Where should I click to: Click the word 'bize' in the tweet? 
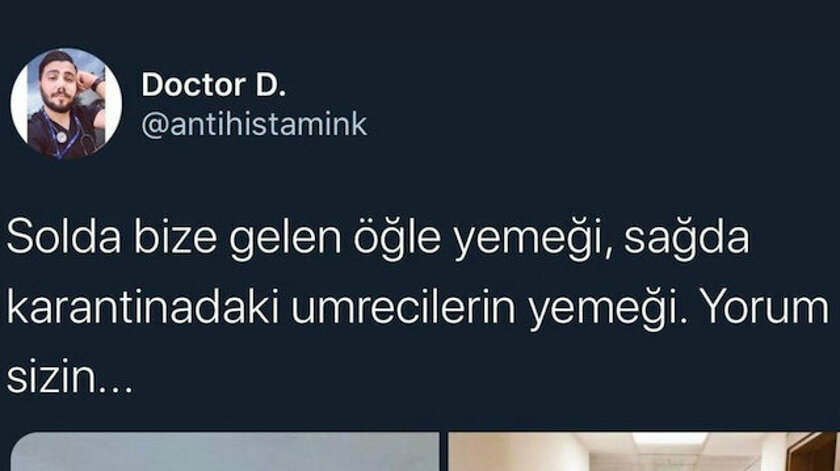coord(175,238)
